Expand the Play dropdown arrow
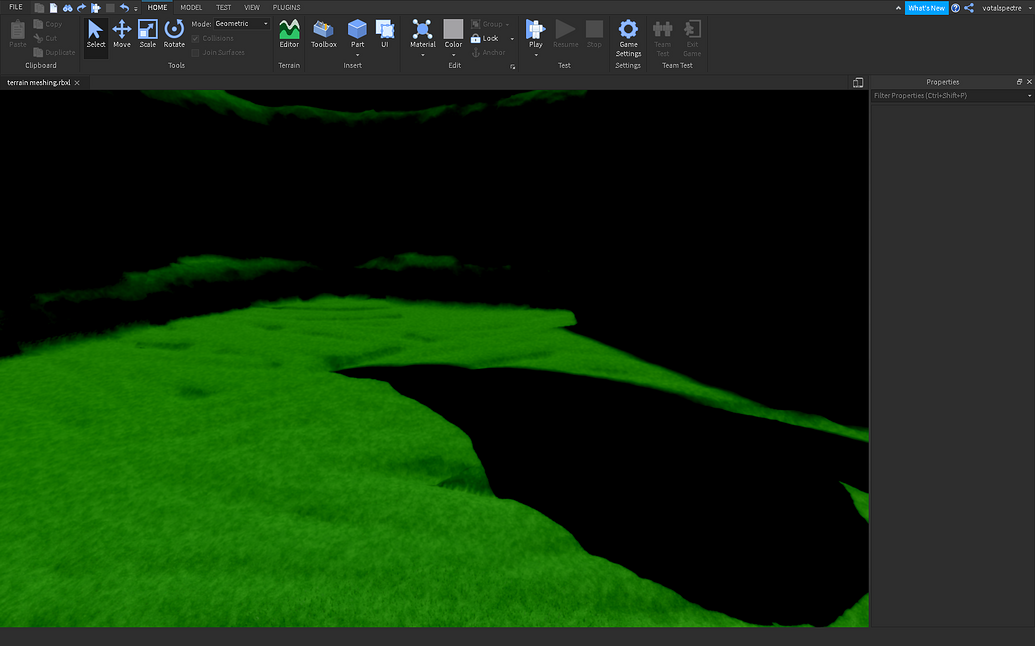This screenshot has height=646, width=1035. [535, 55]
